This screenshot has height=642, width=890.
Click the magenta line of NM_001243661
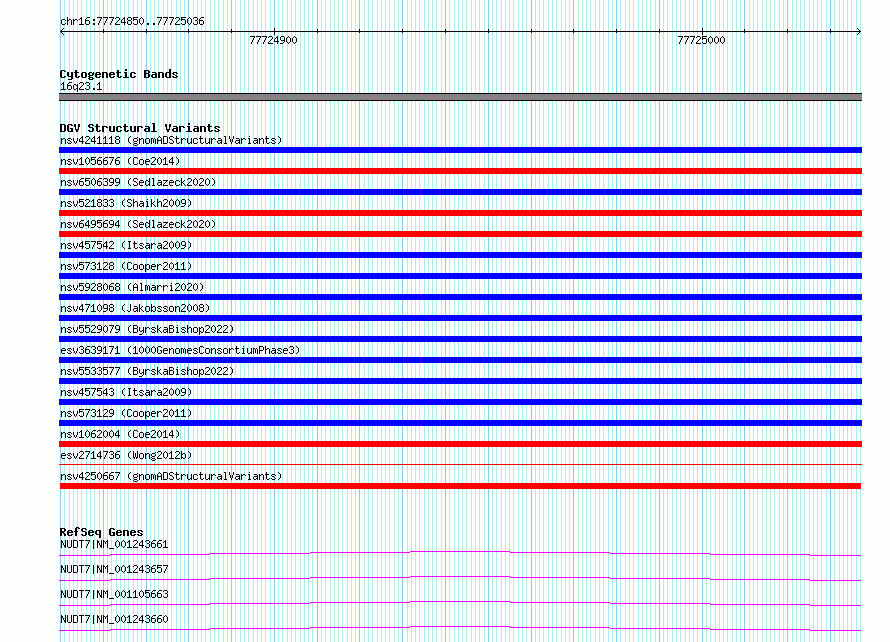coord(460,552)
